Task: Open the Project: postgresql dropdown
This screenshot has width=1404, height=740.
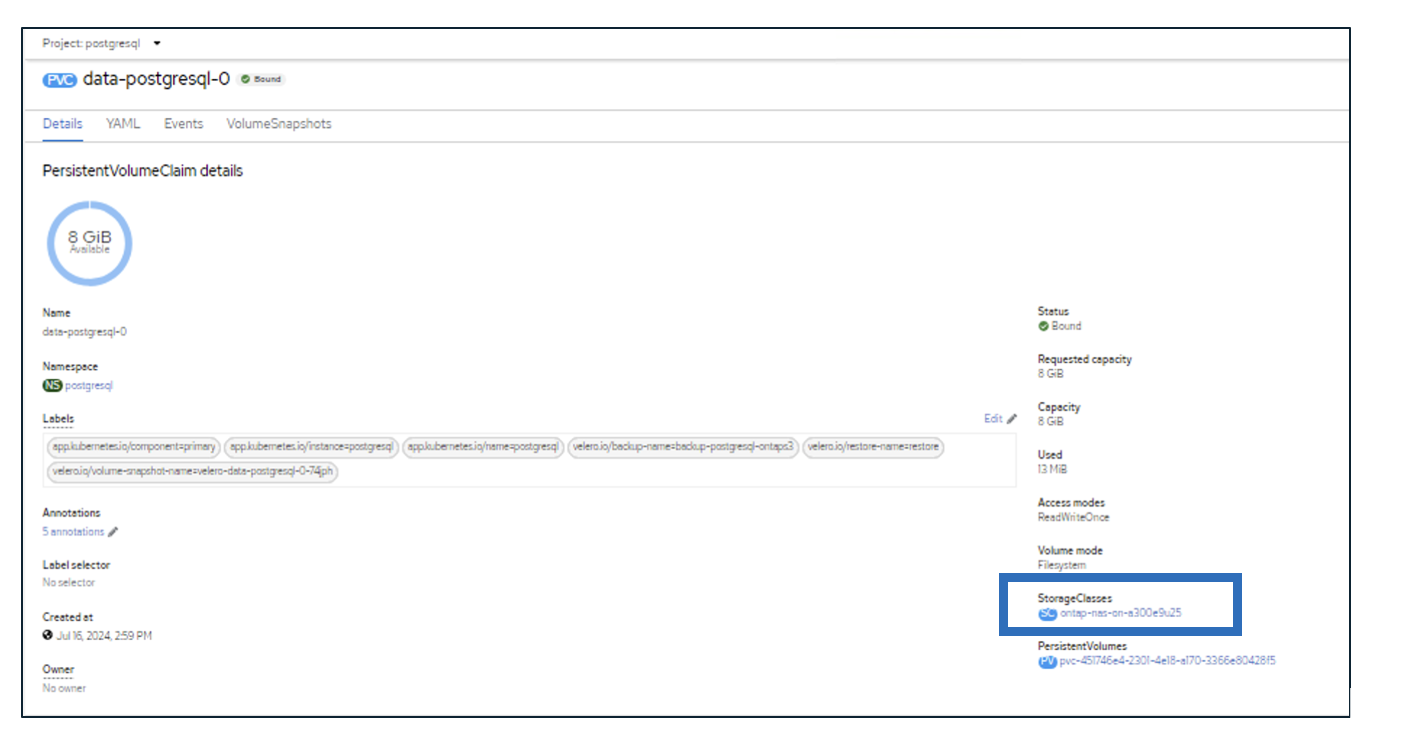Action: click(x=101, y=44)
